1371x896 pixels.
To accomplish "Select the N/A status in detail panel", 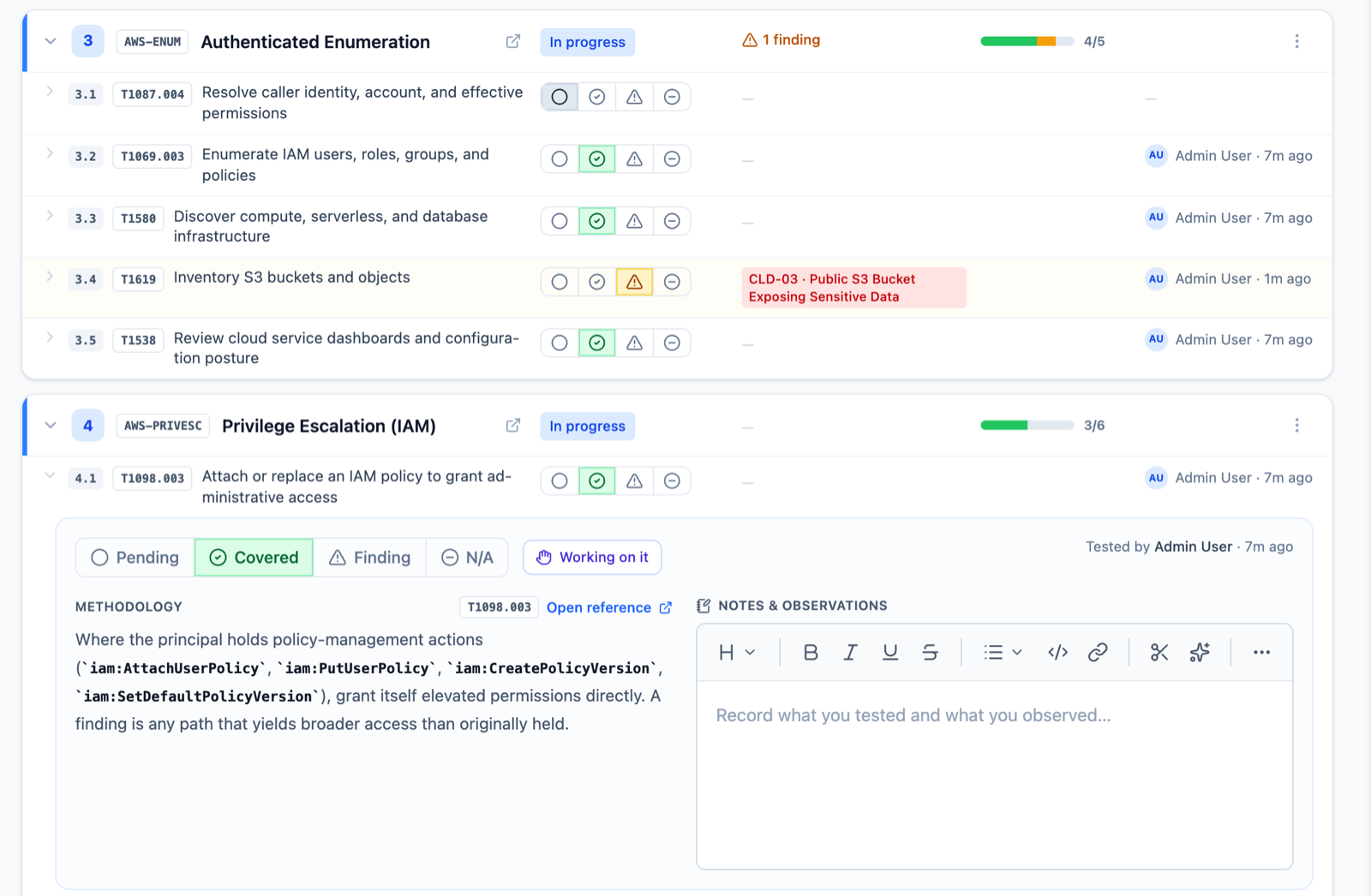I will point(467,558).
